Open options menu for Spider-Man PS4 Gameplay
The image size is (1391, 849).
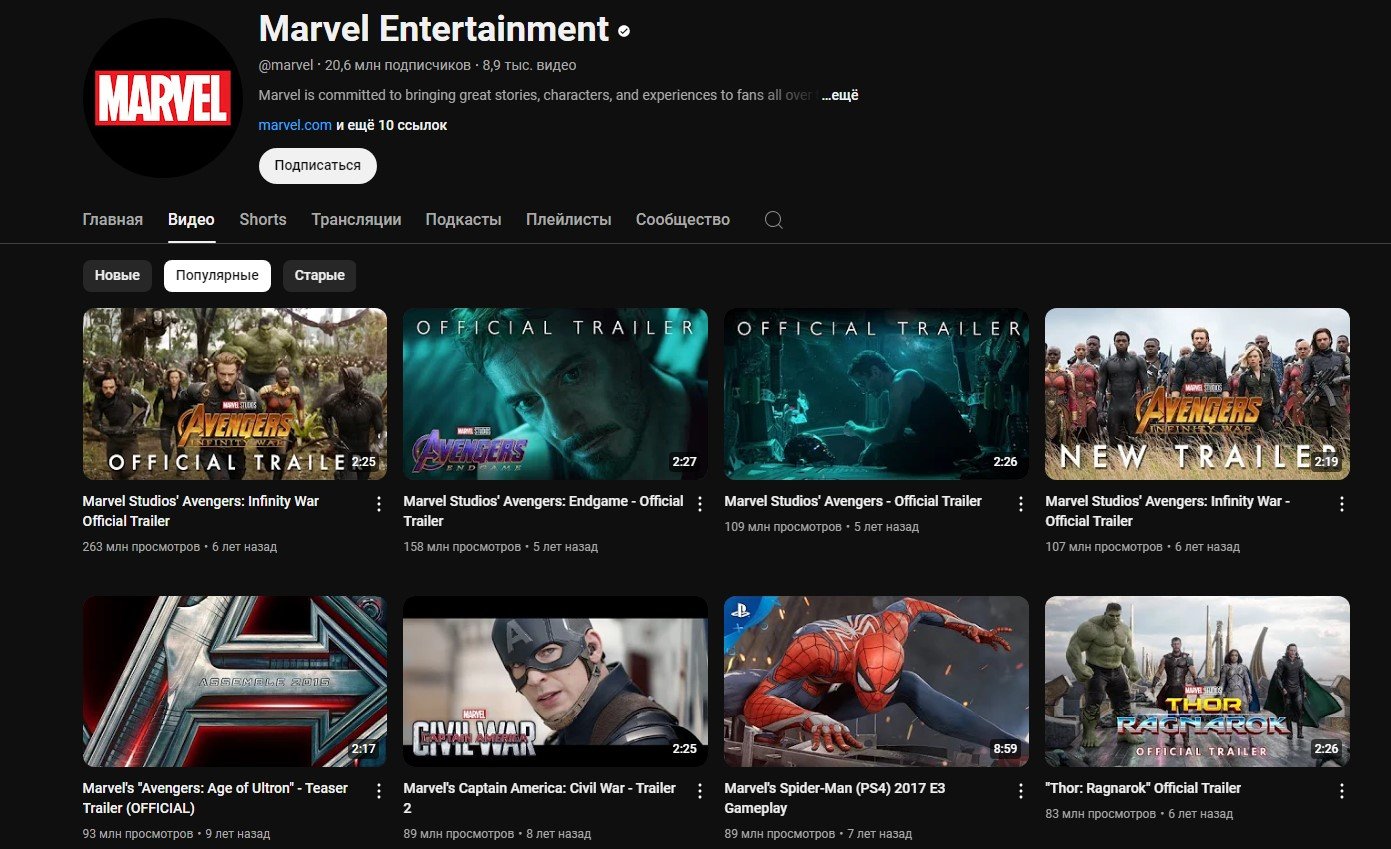click(1021, 791)
